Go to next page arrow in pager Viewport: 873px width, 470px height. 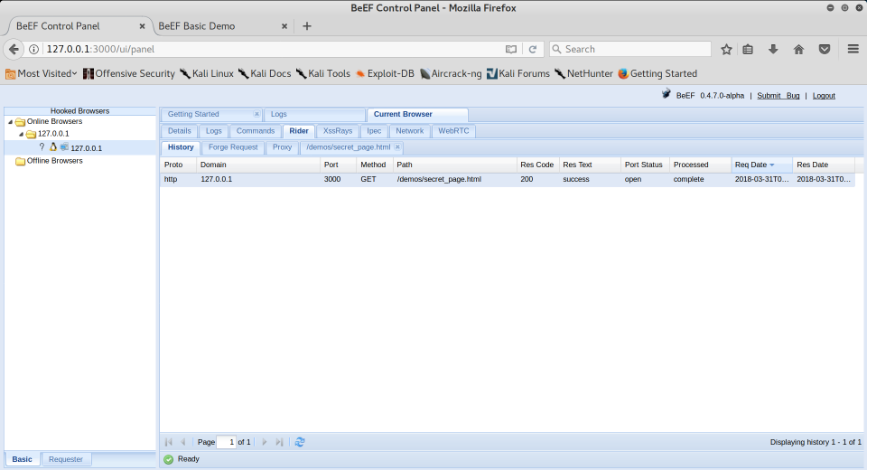(x=264, y=442)
